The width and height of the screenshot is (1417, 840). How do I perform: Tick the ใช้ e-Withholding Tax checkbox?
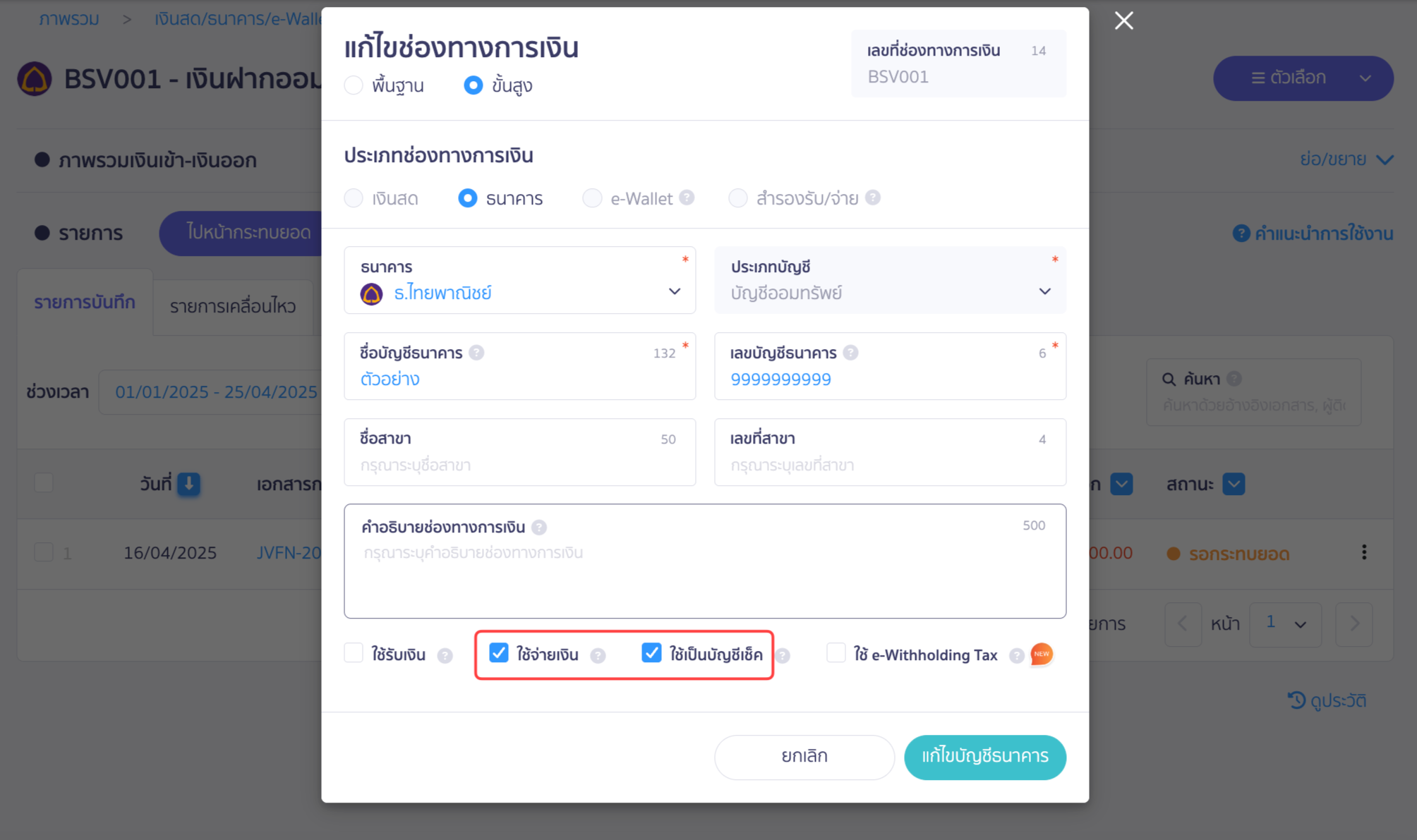tap(836, 653)
